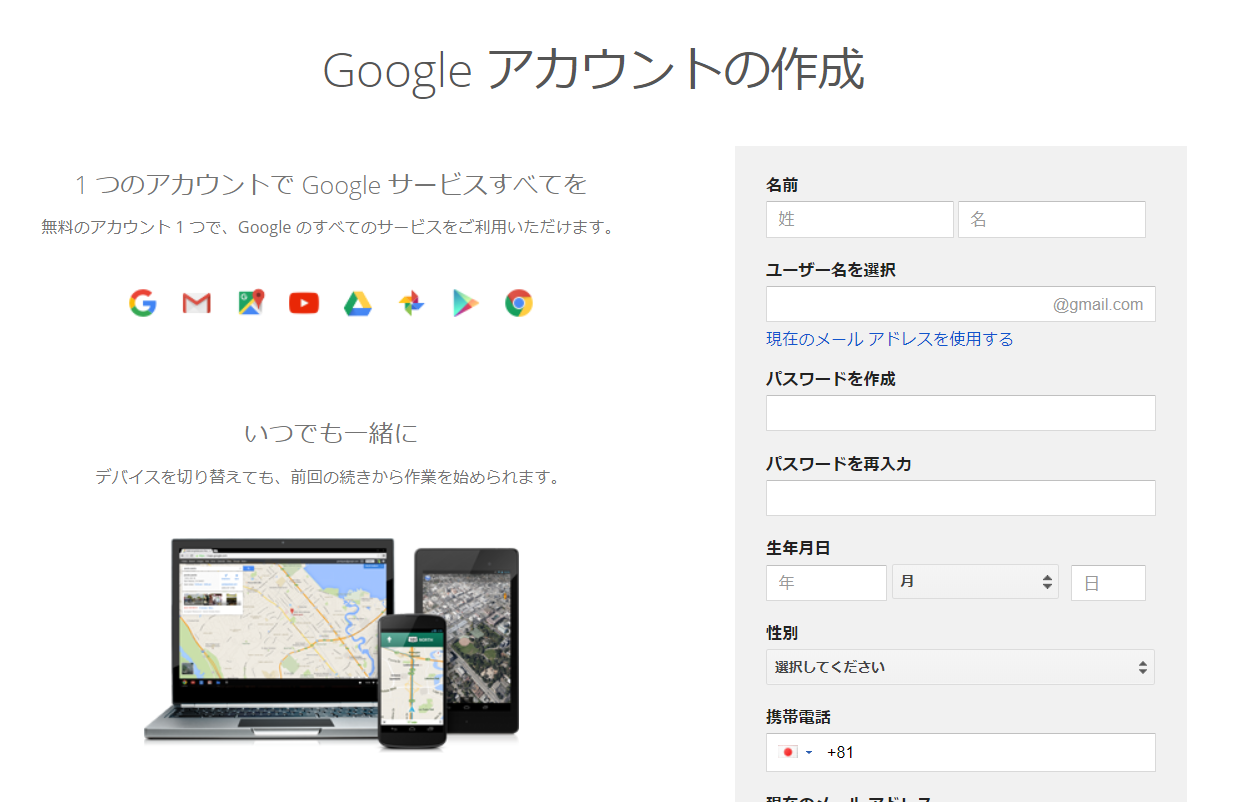Open the 月 month dropdown
1248x802 pixels.
(975, 582)
